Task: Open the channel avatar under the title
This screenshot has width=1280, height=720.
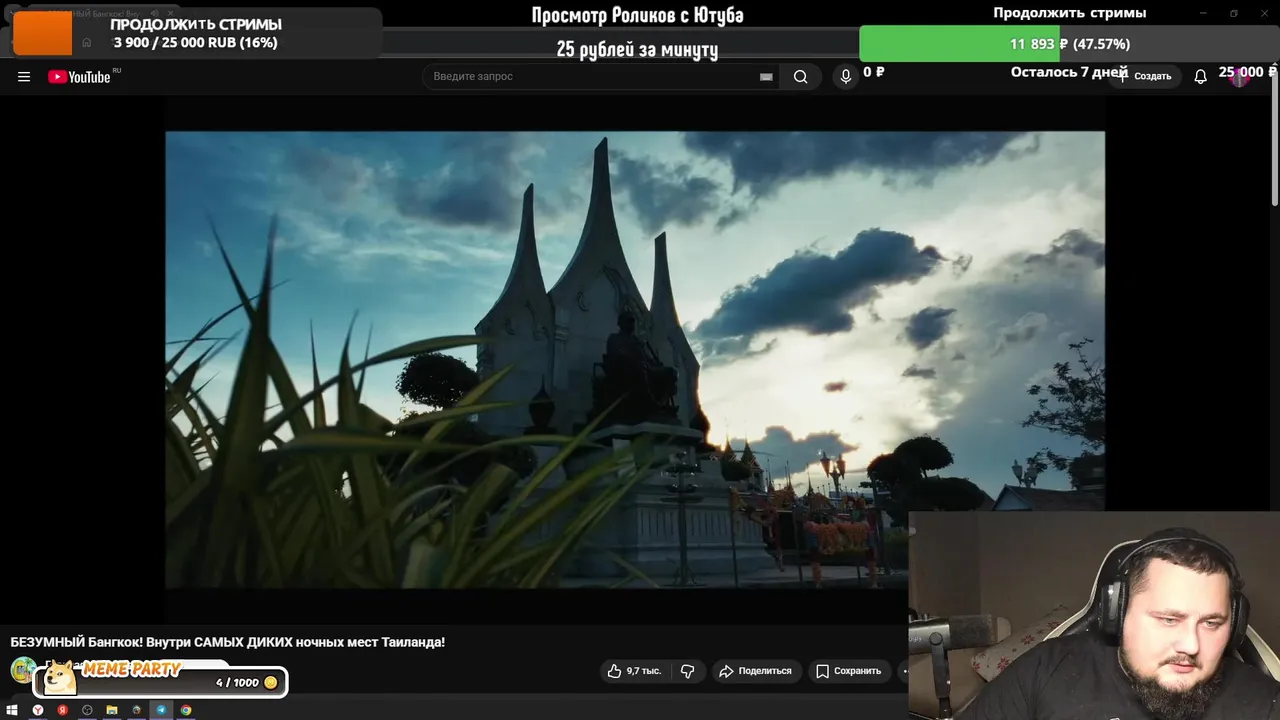Action: (23, 670)
